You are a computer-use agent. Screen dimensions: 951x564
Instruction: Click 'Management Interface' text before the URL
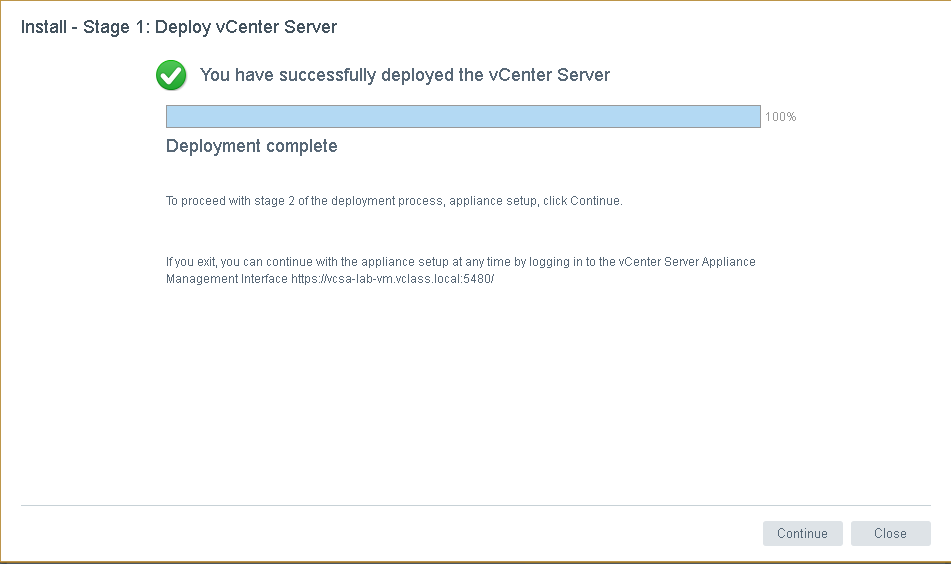point(226,279)
